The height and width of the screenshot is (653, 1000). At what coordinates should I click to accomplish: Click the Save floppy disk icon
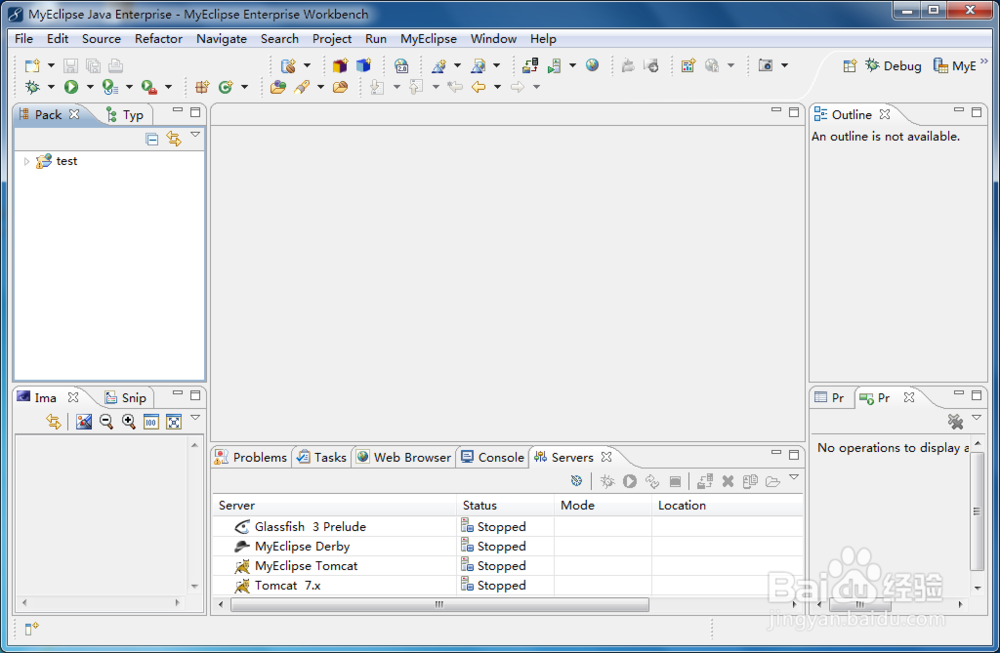[71, 66]
